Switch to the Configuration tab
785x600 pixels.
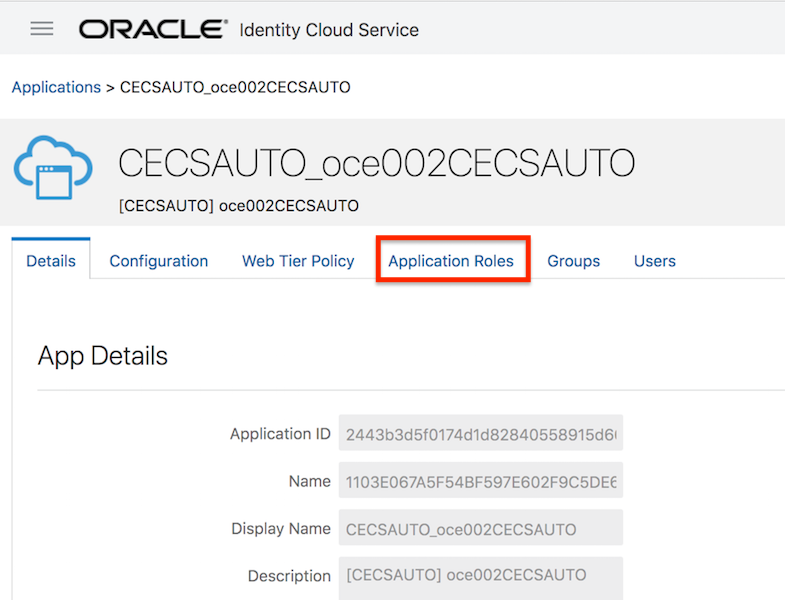159,261
